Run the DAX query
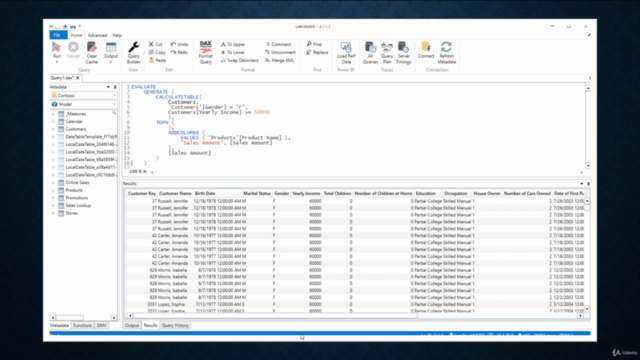The width and height of the screenshot is (640, 360). pyautogui.click(x=56, y=51)
